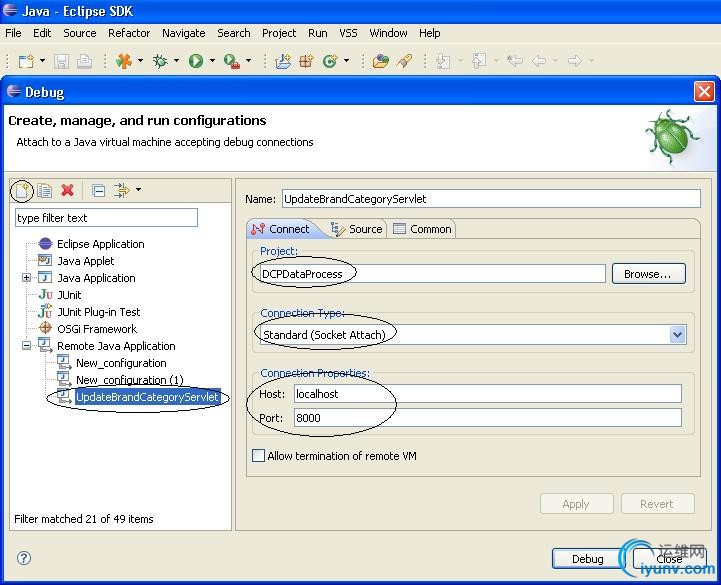The height and width of the screenshot is (585, 721).
Task: Click the New Java Class toolbar icon
Action: [x=330, y=61]
